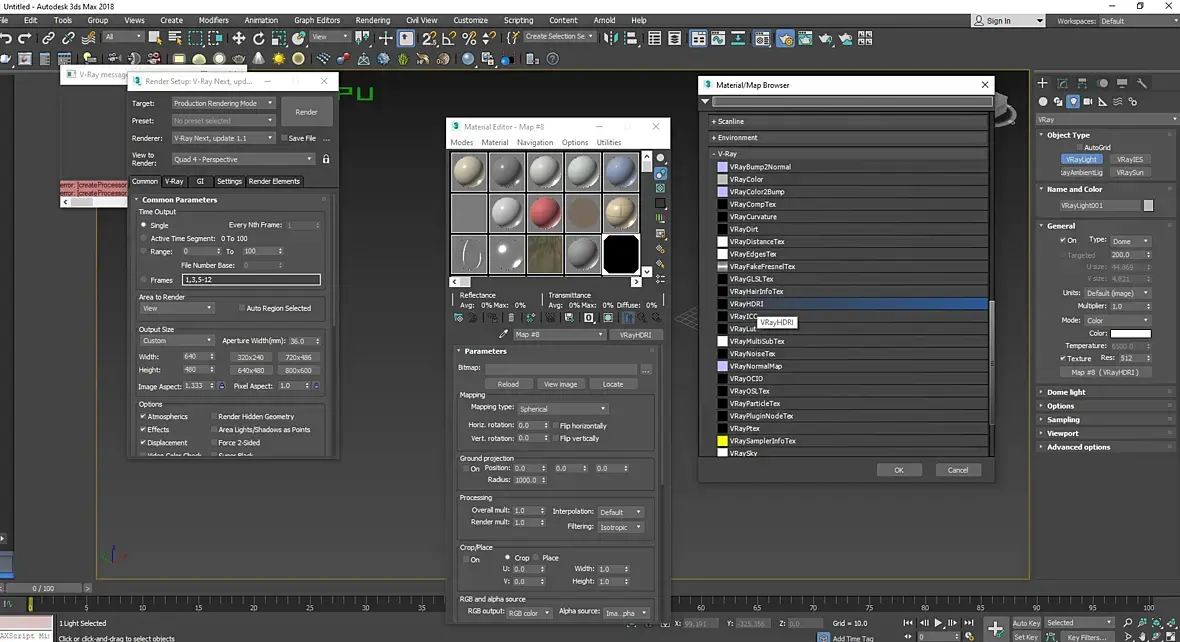Open the light Type Dome dropdown
This screenshot has height=642, width=1180.
(x=1131, y=241)
